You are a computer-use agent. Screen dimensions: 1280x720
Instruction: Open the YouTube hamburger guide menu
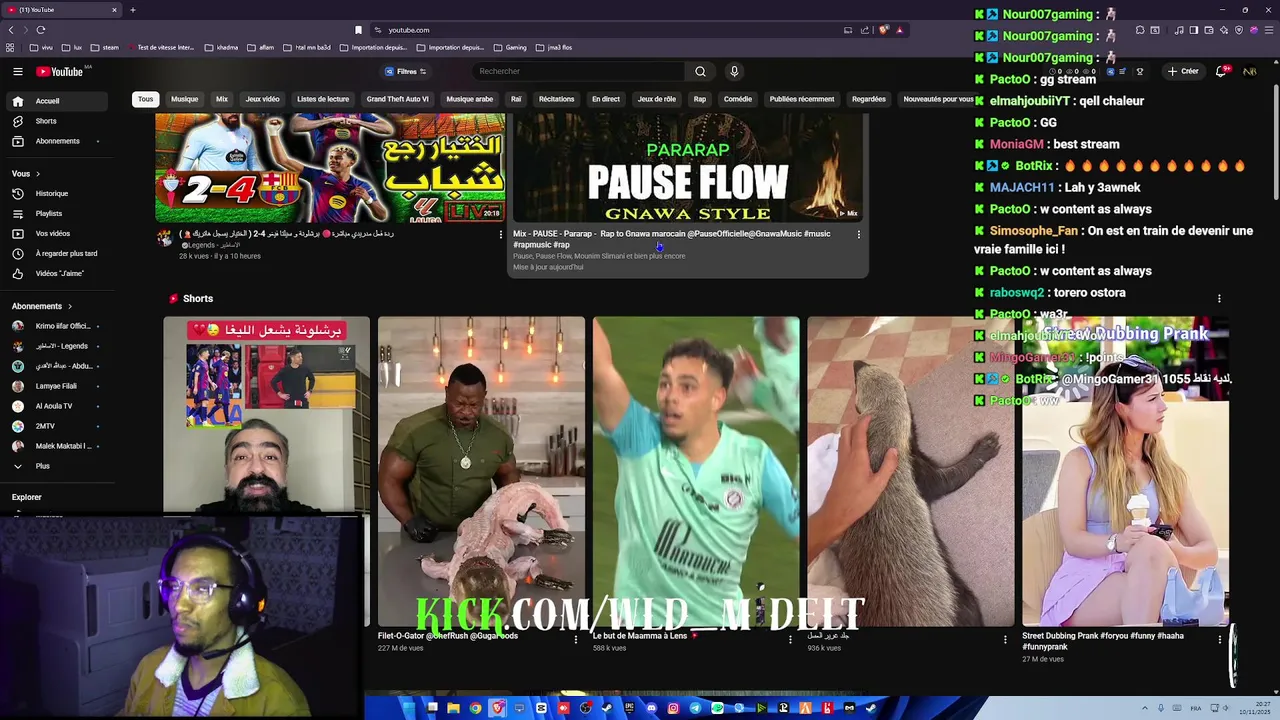click(17, 71)
